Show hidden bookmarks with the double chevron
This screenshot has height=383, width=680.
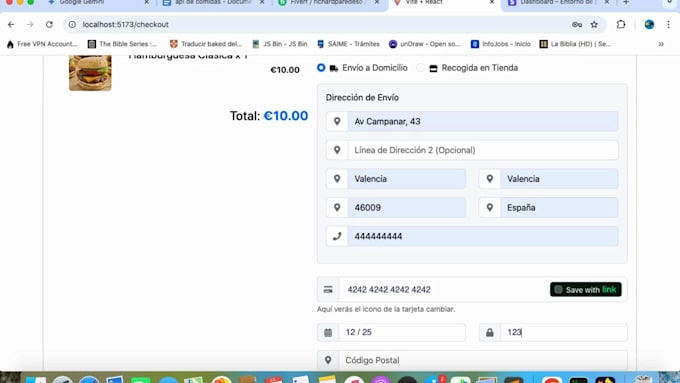pyautogui.click(x=661, y=44)
